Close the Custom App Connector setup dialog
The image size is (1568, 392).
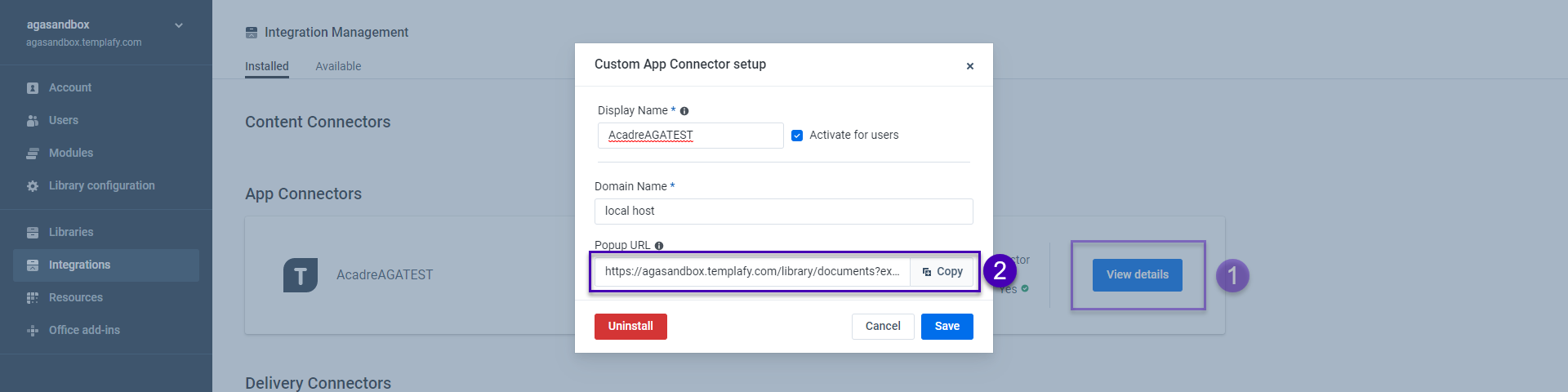click(970, 66)
